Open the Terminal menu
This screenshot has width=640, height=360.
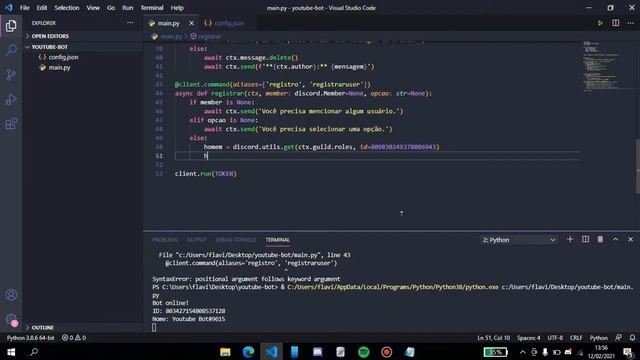click(152, 8)
